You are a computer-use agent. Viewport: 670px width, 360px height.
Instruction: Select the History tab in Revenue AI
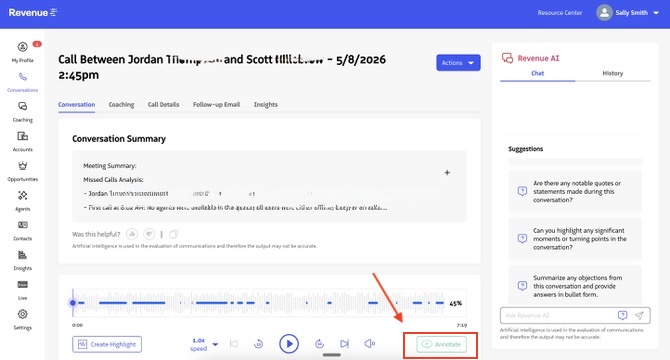coord(613,73)
